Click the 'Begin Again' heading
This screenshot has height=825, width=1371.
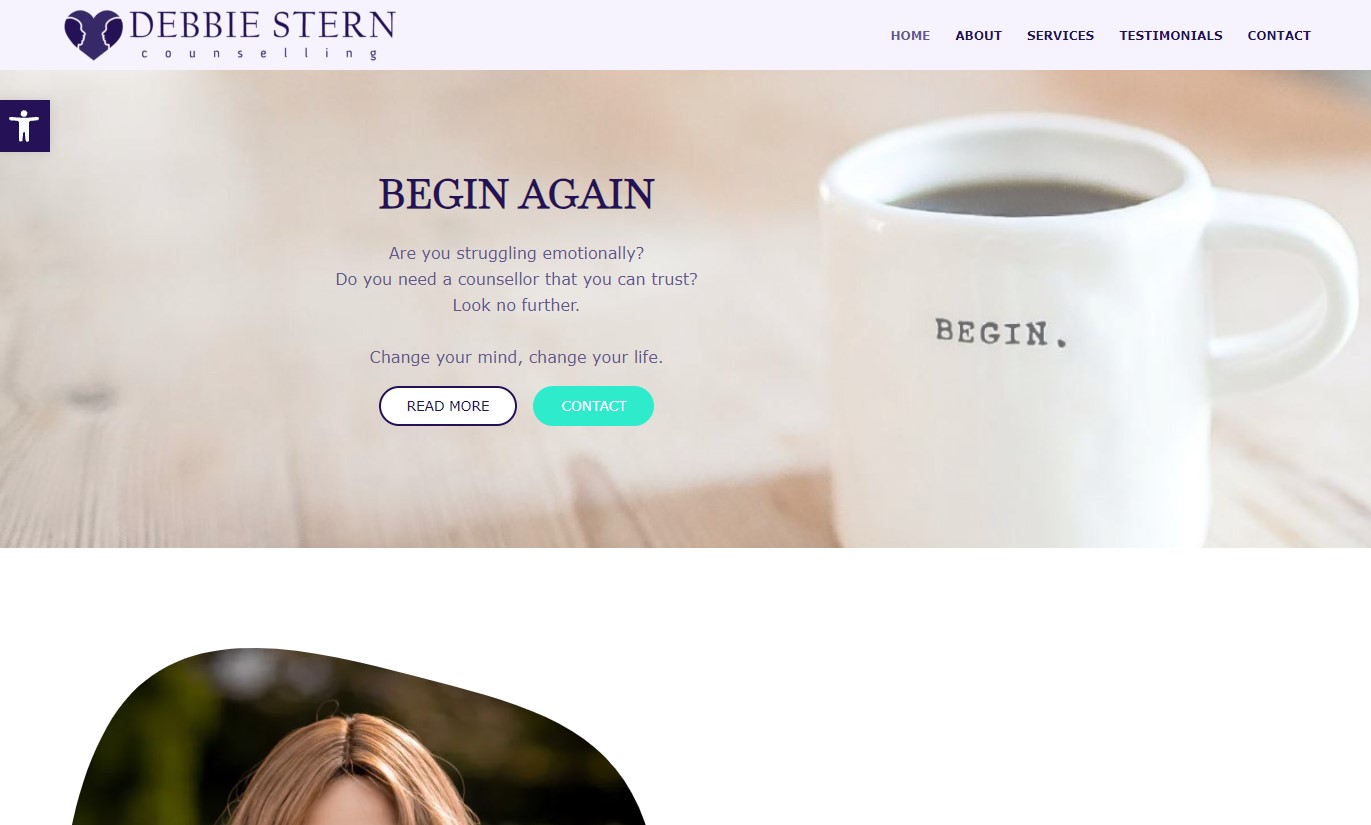tap(516, 194)
